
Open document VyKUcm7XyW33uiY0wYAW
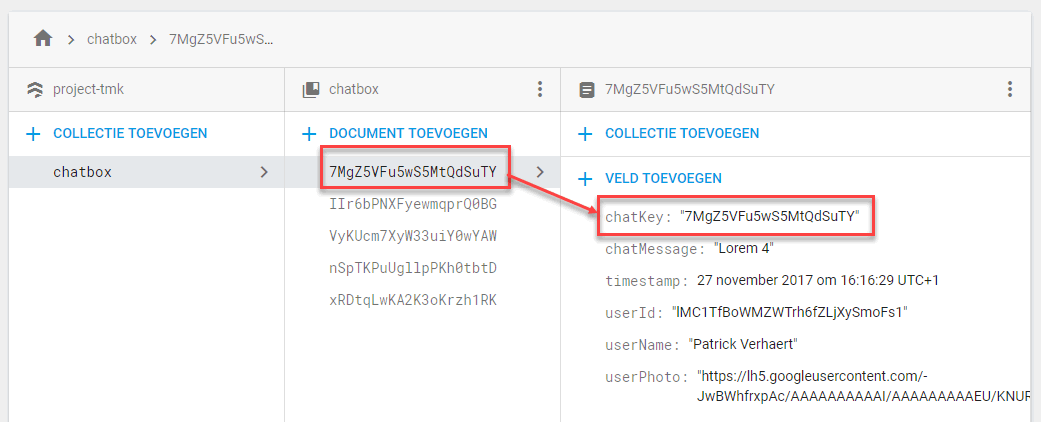412,236
